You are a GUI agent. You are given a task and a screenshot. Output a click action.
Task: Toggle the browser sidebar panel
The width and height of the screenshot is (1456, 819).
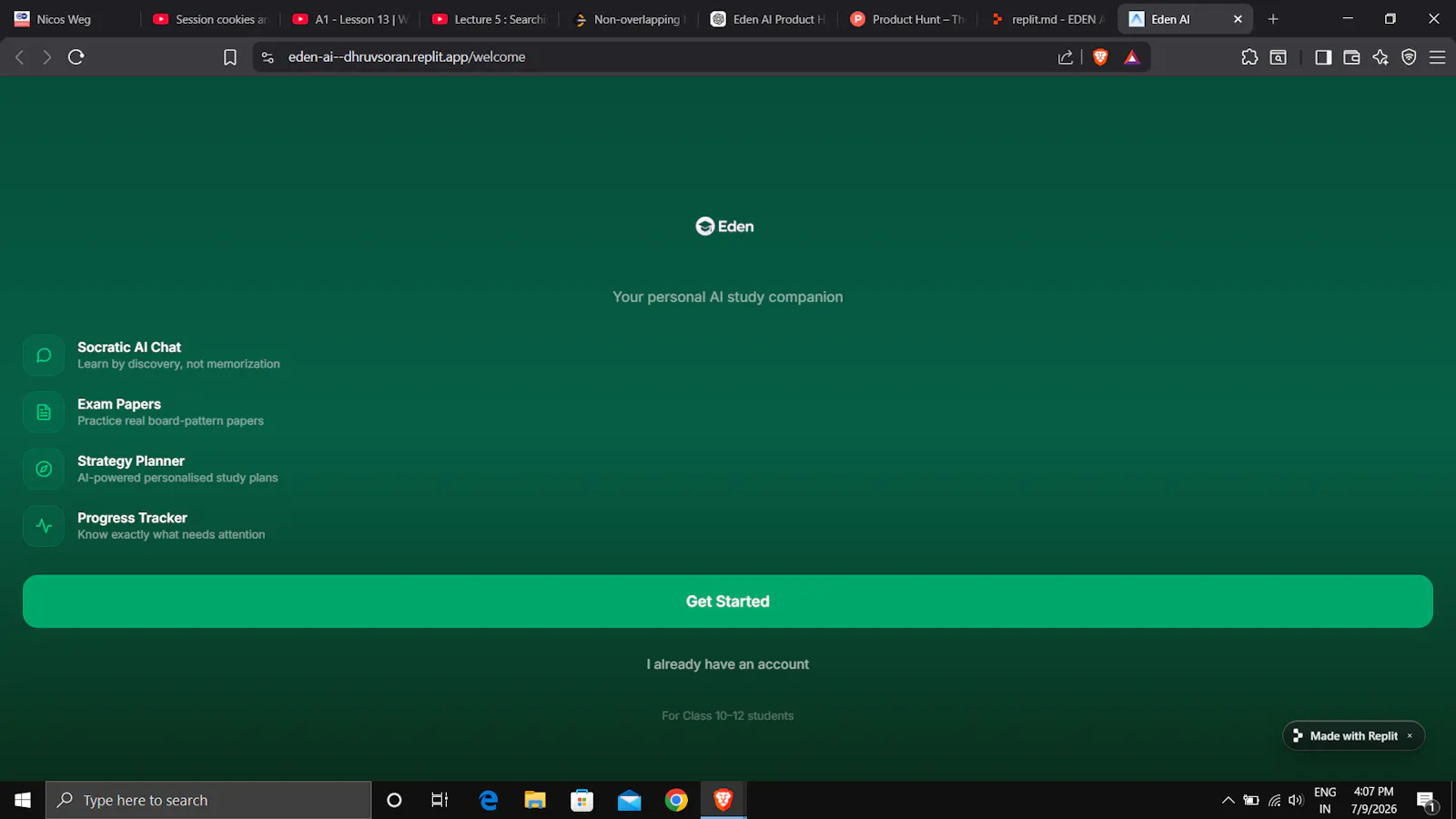coord(1323,57)
